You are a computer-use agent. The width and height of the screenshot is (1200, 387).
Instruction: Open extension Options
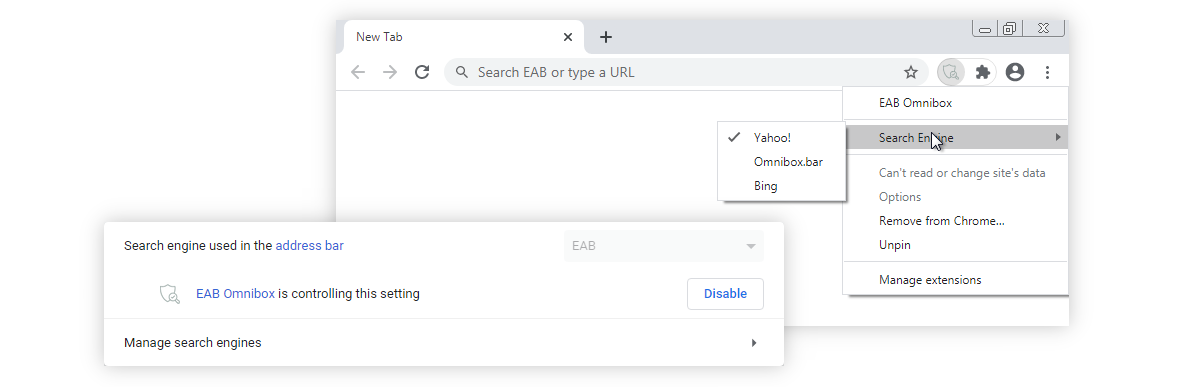point(955,197)
